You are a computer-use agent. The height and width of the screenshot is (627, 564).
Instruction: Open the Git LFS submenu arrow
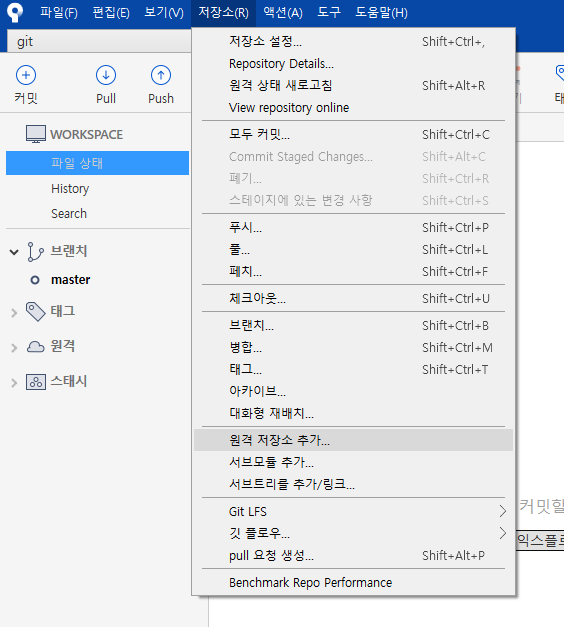[503, 511]
